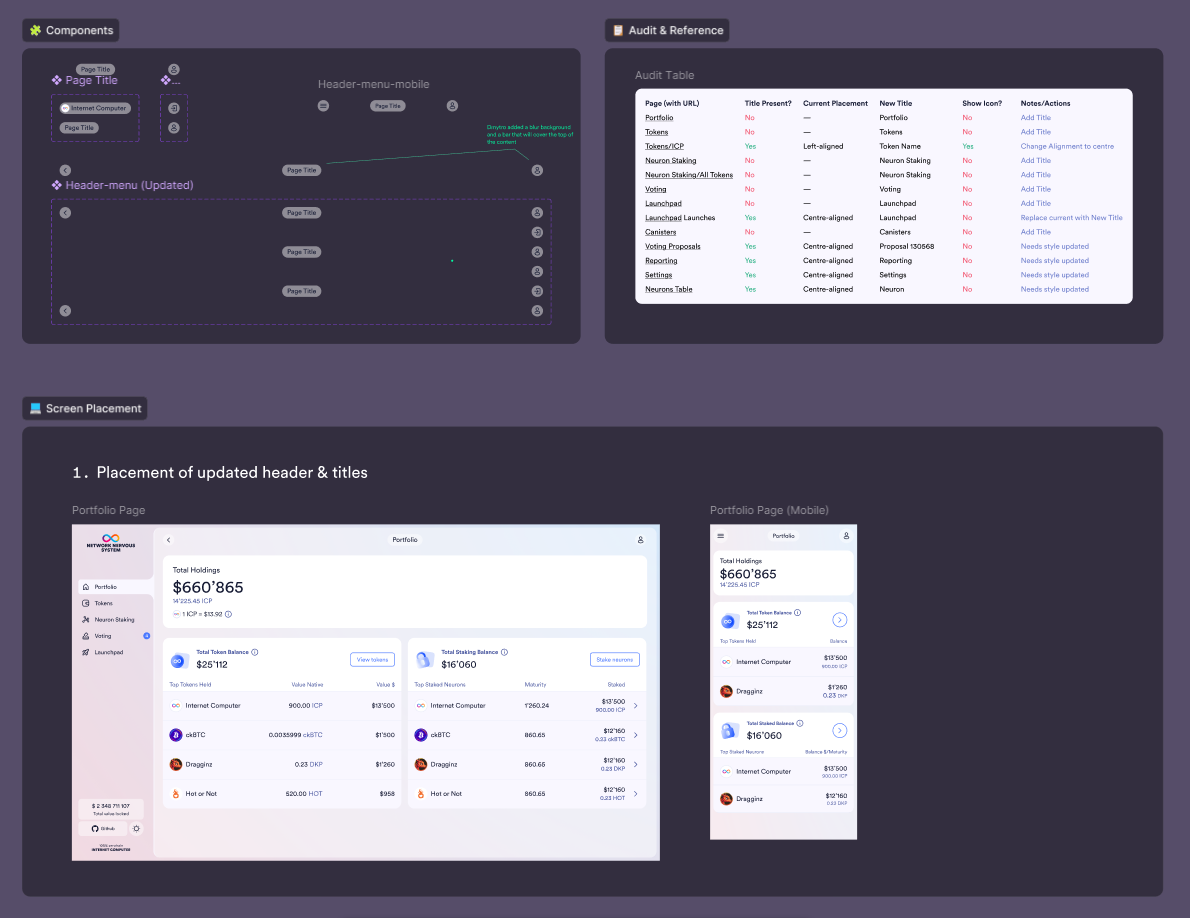
Task: Open the mobile Total Staked Balance arrow button
Action: 839,730
